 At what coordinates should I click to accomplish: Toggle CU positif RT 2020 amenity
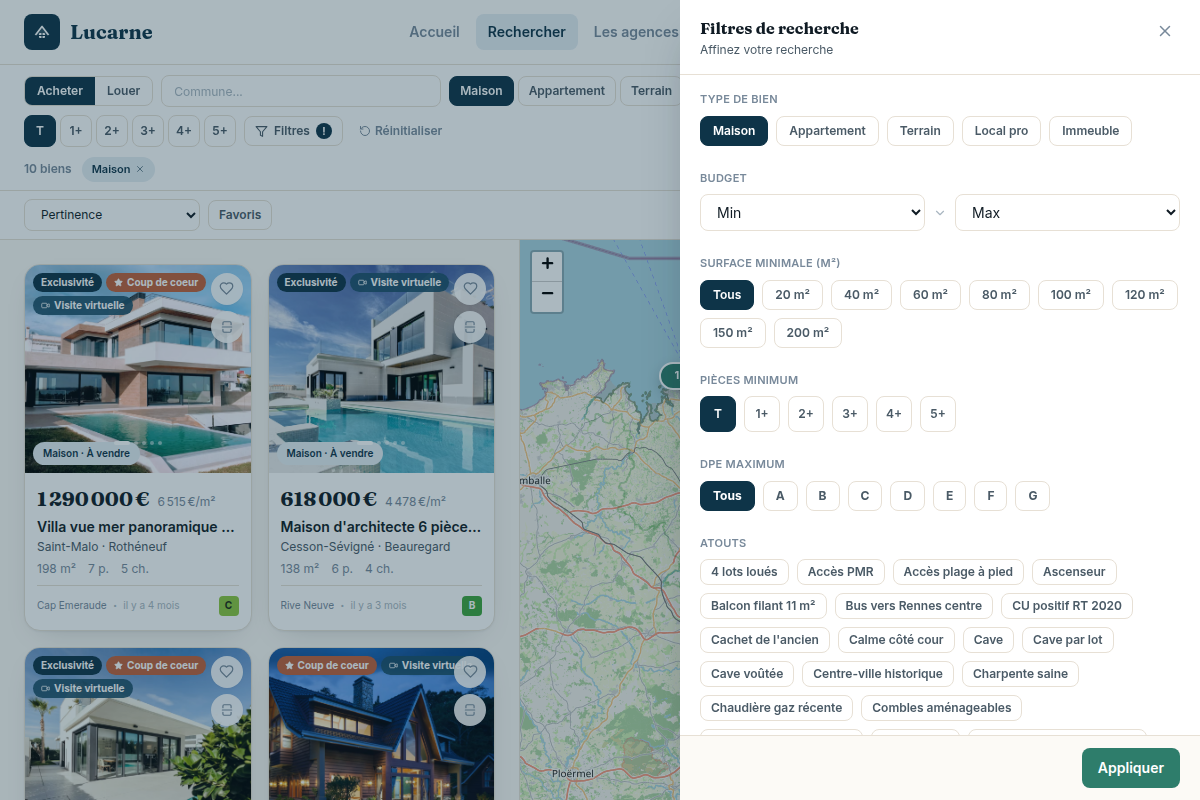[1067, 606]
